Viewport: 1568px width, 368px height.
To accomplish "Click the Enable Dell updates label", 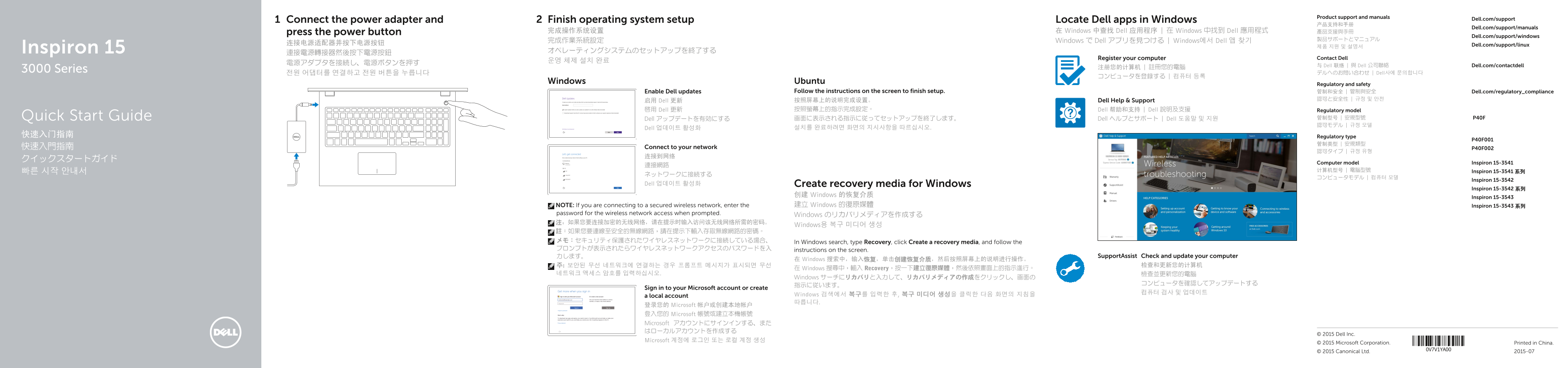I will click(x=673, y=91).
